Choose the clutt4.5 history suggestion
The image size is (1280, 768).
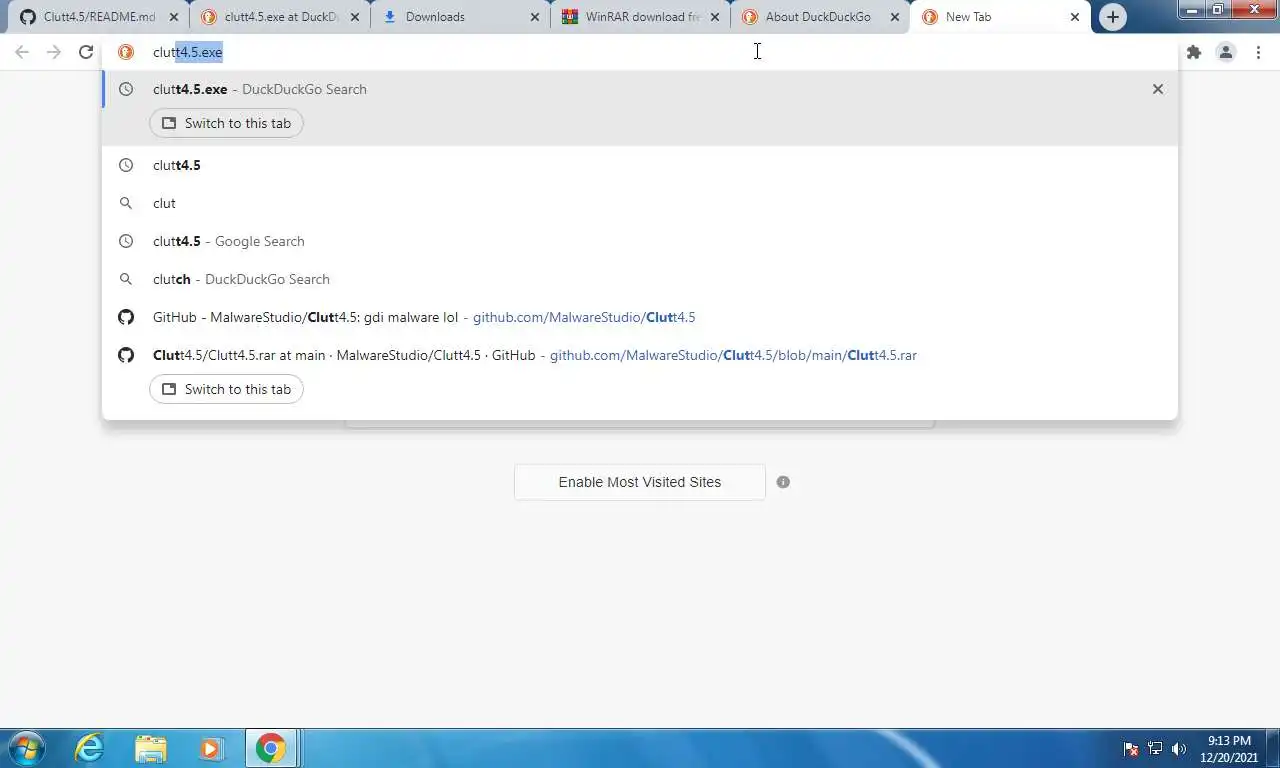pos(640,165)
